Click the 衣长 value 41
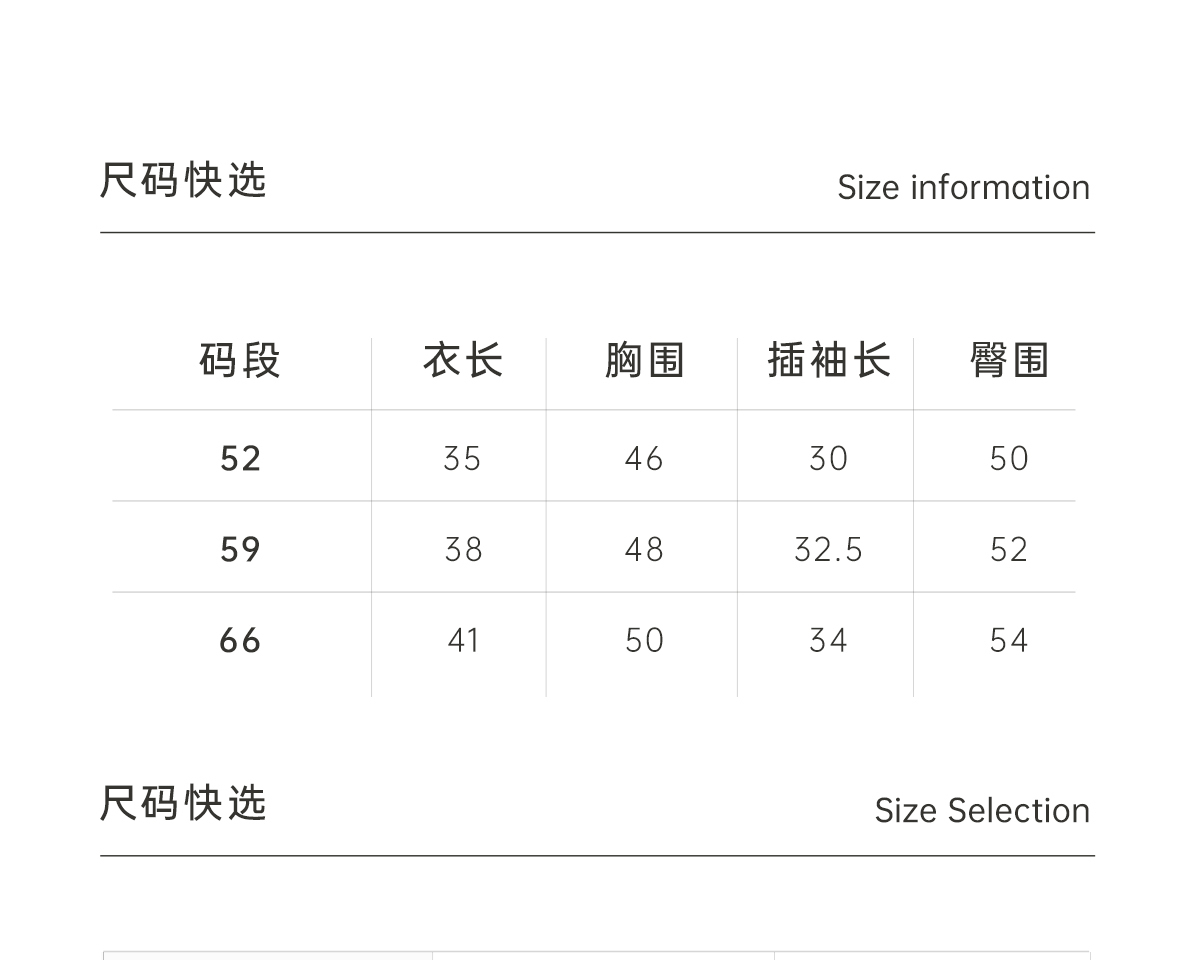Image resolution: width=1200 pixels, height=960 pixels. tap(463, 641)
